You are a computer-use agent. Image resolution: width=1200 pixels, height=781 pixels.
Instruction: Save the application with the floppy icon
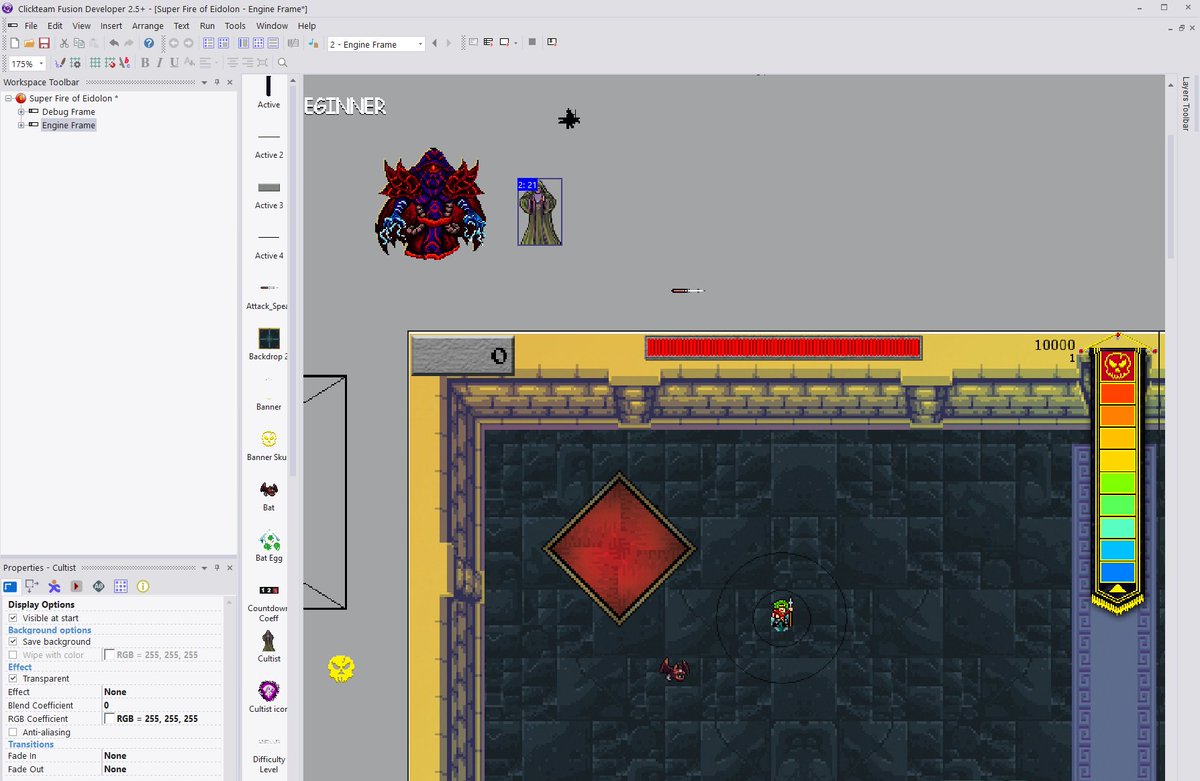[x=44, y=43]
